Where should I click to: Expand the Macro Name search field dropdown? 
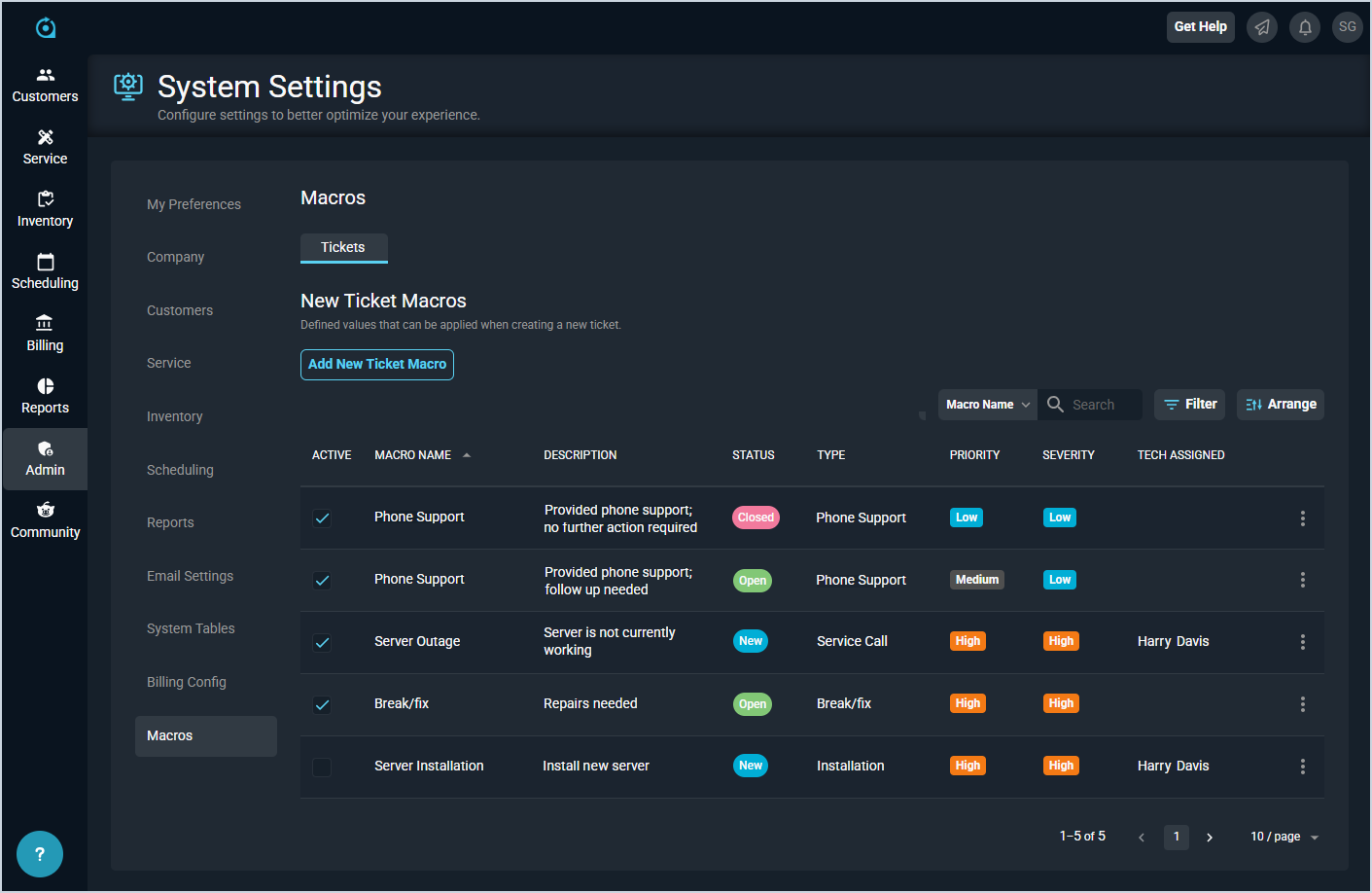coord(987,405)
